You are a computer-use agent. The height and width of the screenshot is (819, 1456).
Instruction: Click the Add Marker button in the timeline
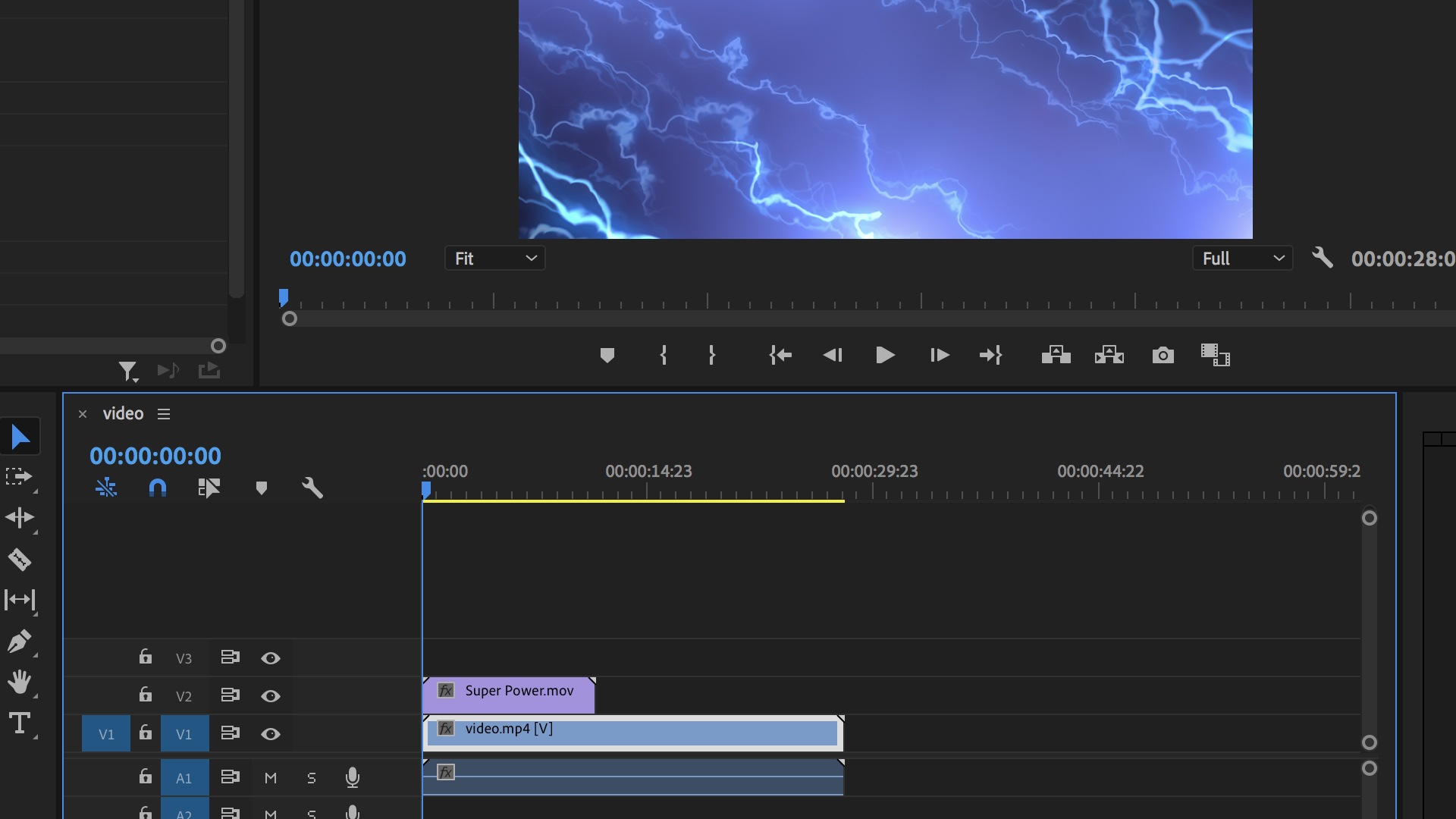[261, 488]
